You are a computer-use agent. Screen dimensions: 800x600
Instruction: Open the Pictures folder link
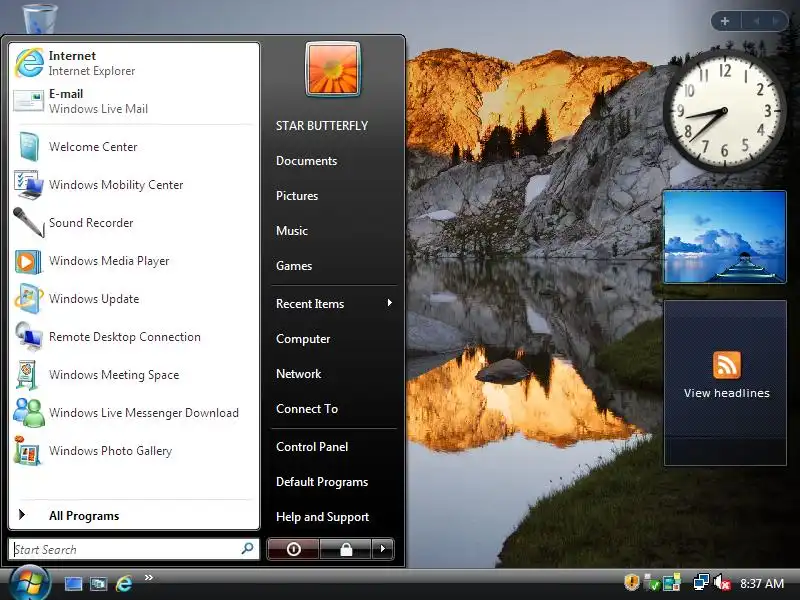click(x=297, y=196)
